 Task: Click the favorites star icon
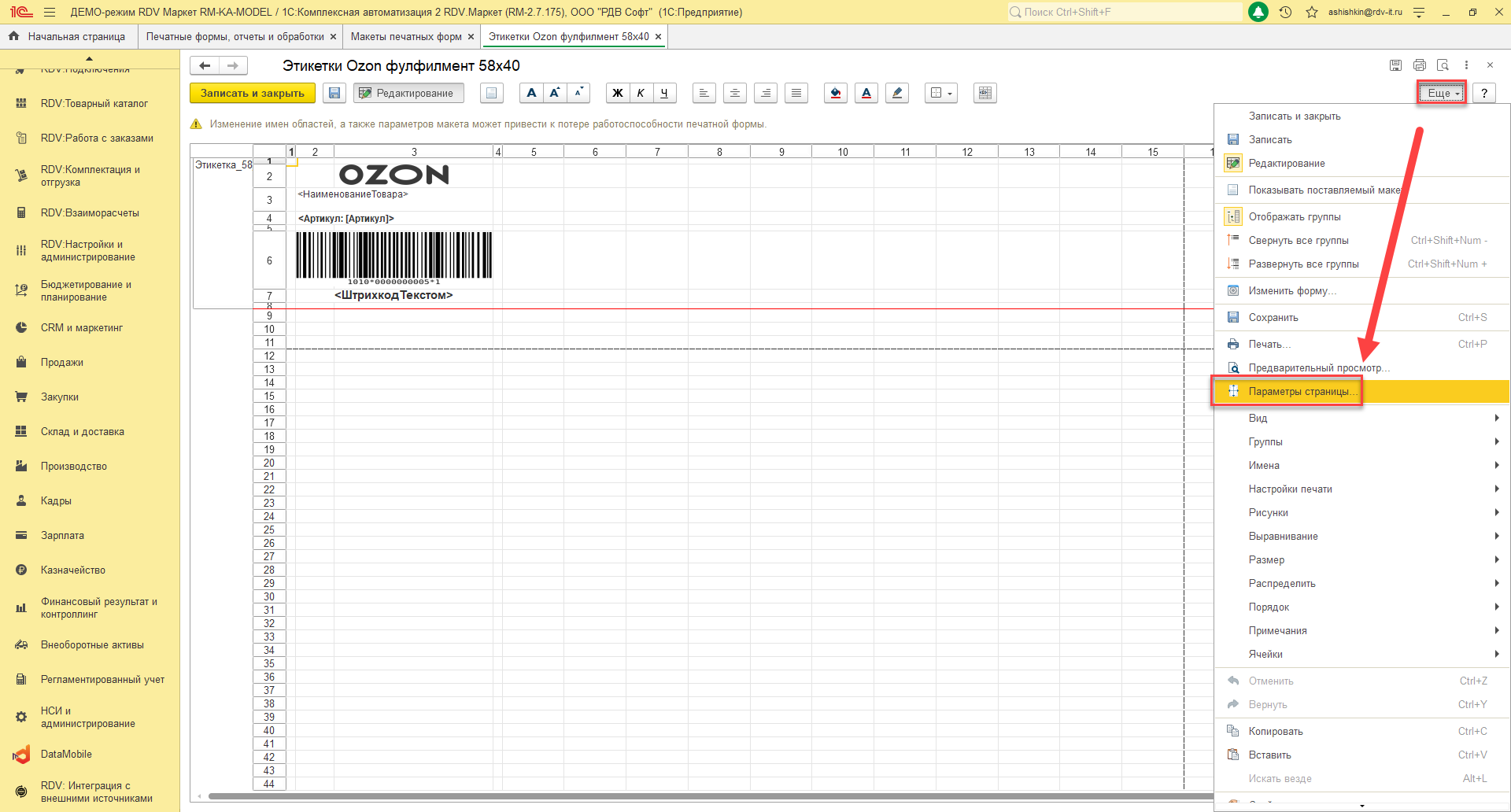pyautogui.click(x=1312, y=12)
